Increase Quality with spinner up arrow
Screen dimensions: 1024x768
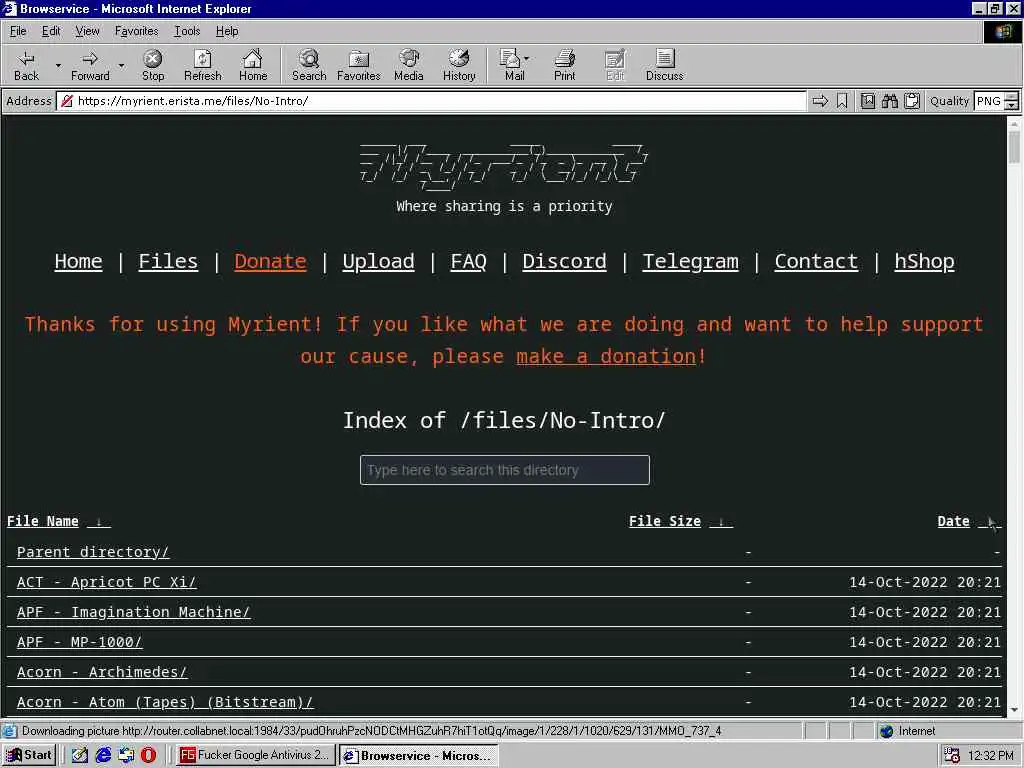tap(1012, 96)
